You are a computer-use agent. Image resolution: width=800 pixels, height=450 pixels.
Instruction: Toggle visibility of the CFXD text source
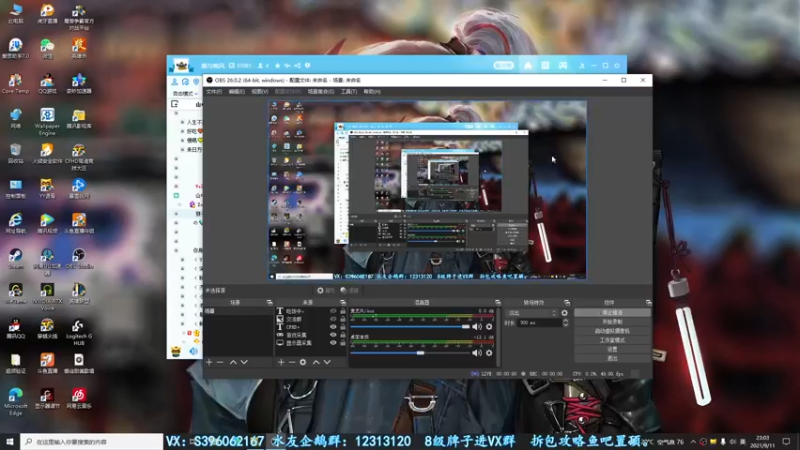click(333, 327)
